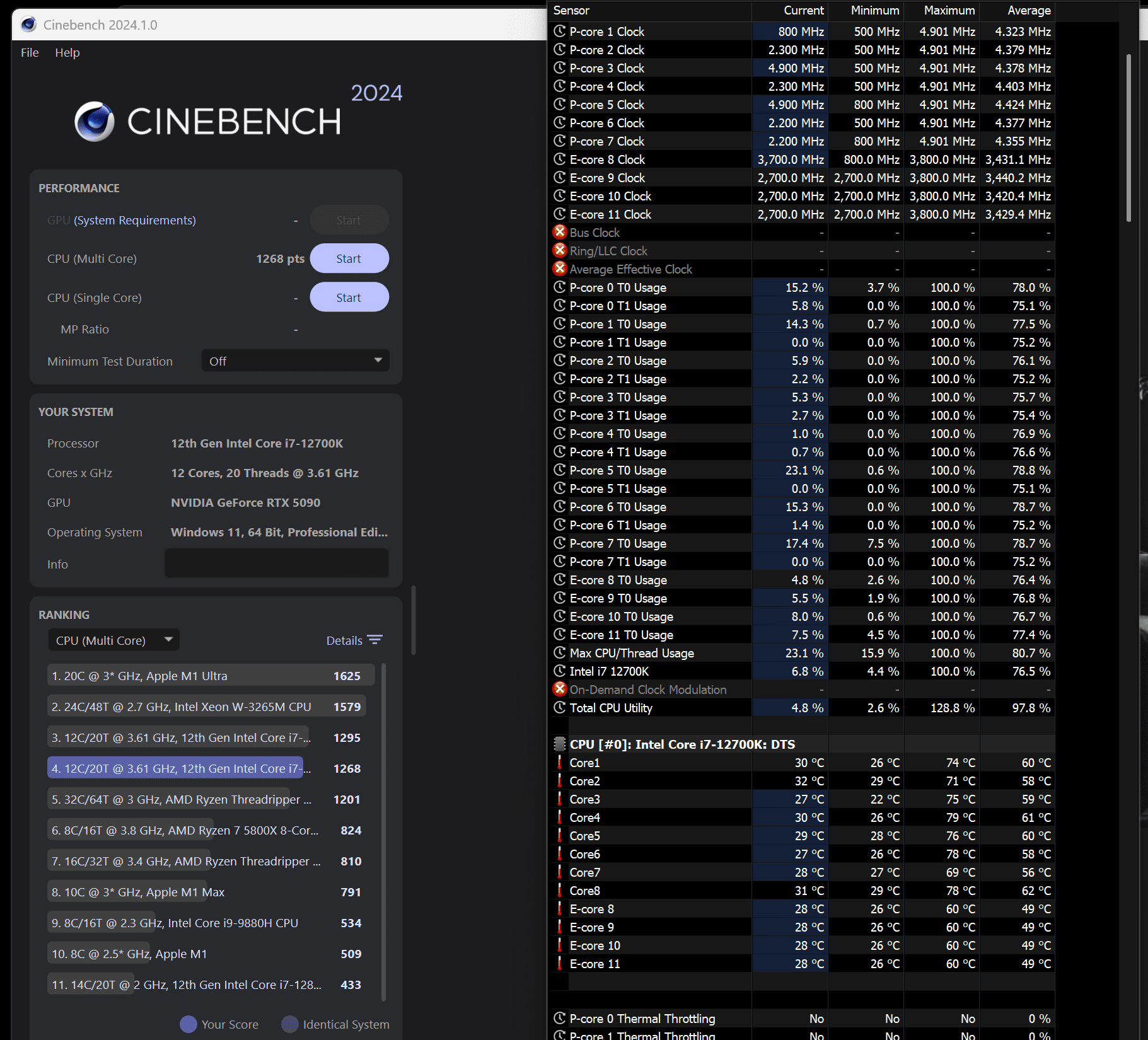The image size is (1148, 1040).
Task: Open the System Requirements link
Action: point(135,220)
